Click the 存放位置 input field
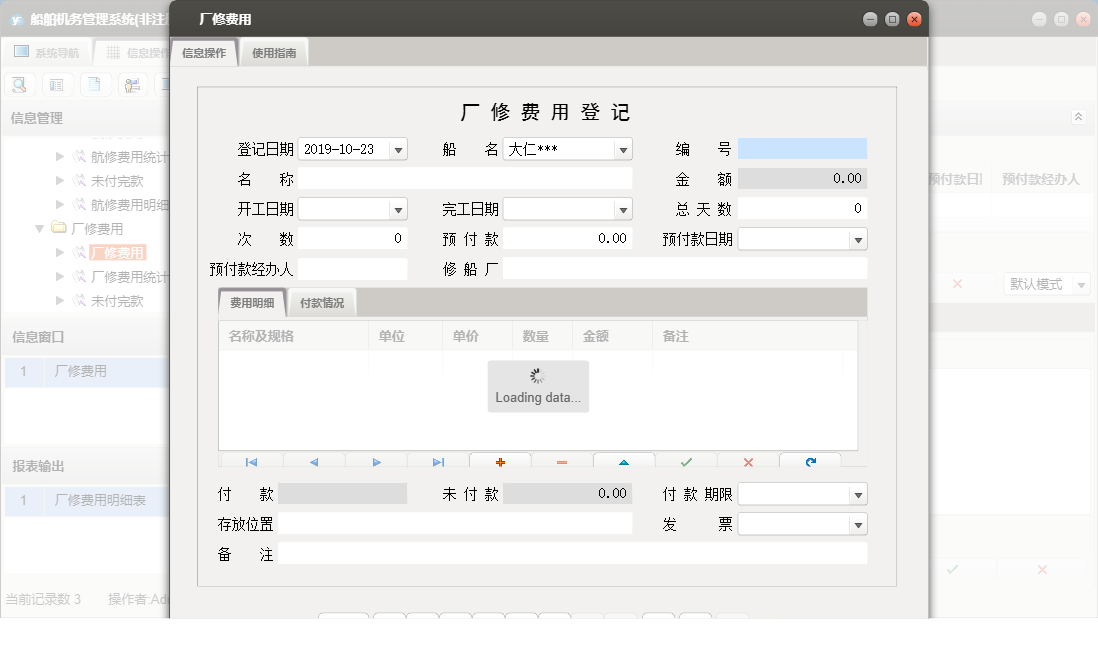The height and width of the screenshot is (655, 1098). 455,524
